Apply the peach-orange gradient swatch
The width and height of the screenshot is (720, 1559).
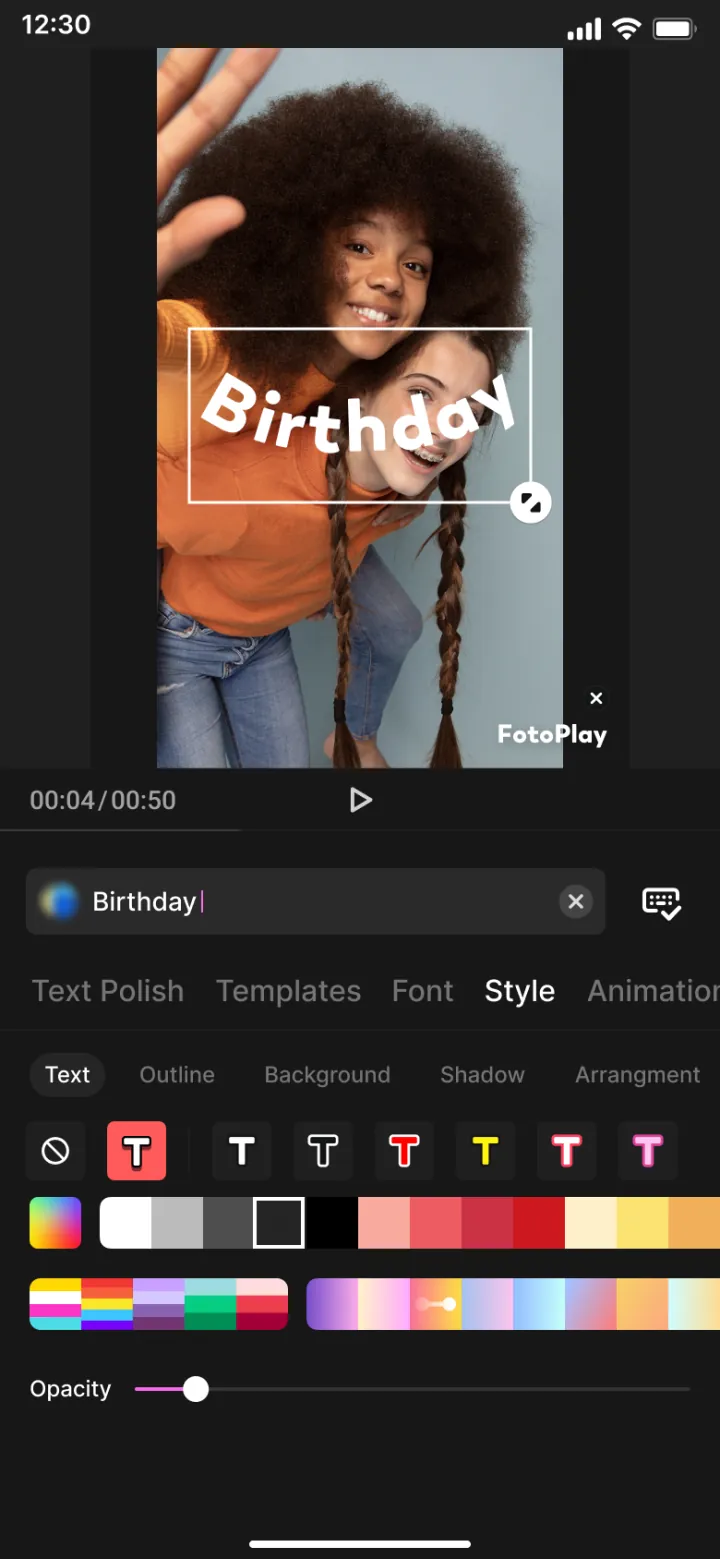point(643,1304)
